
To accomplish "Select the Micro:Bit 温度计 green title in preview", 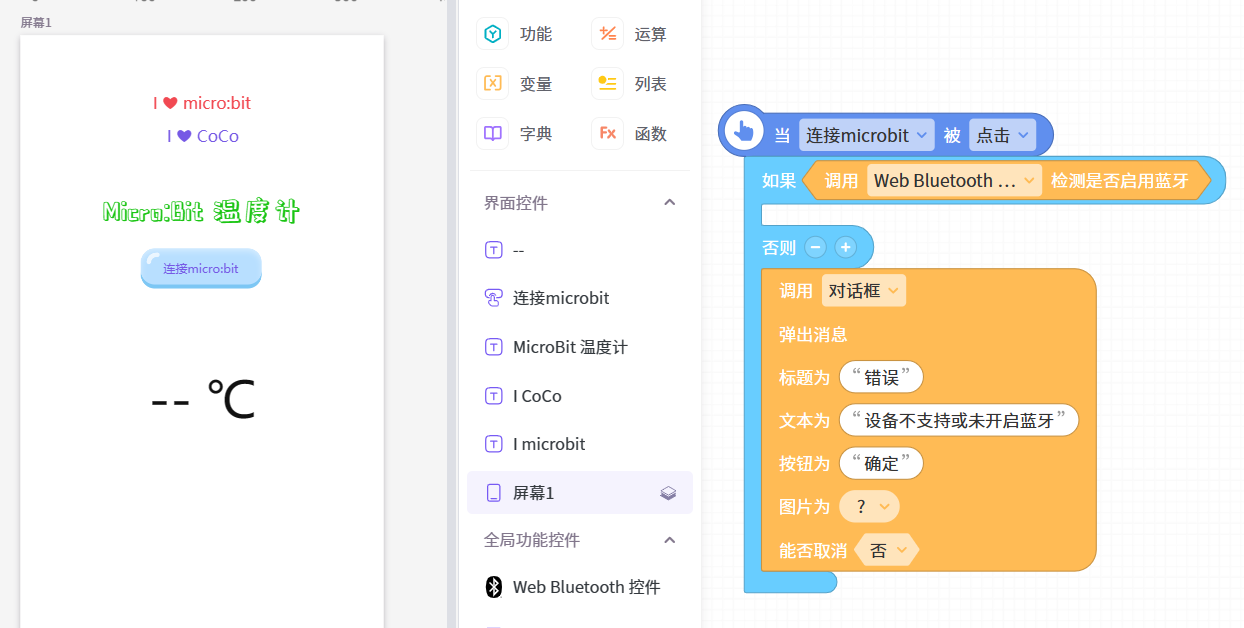I will coord(201,212).
